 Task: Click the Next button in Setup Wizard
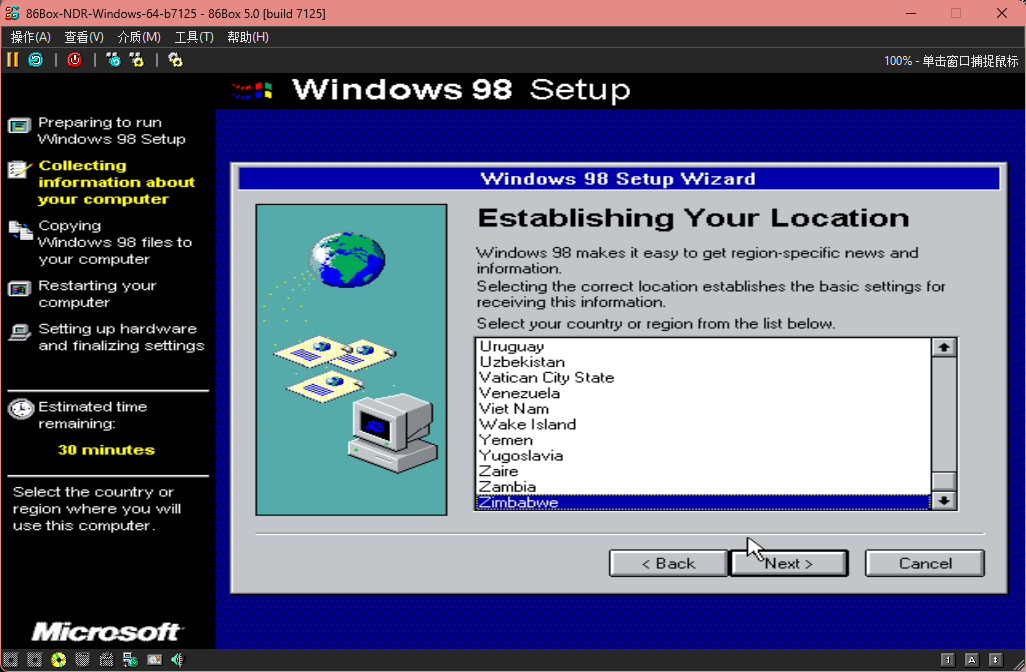789,563
